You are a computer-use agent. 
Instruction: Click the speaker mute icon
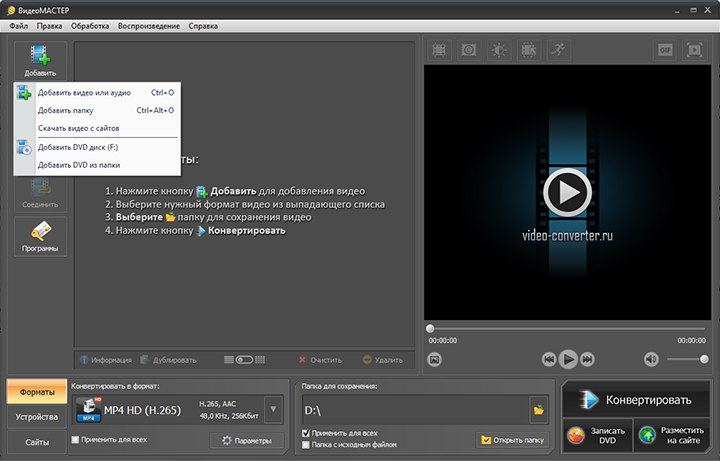point(651,359)
